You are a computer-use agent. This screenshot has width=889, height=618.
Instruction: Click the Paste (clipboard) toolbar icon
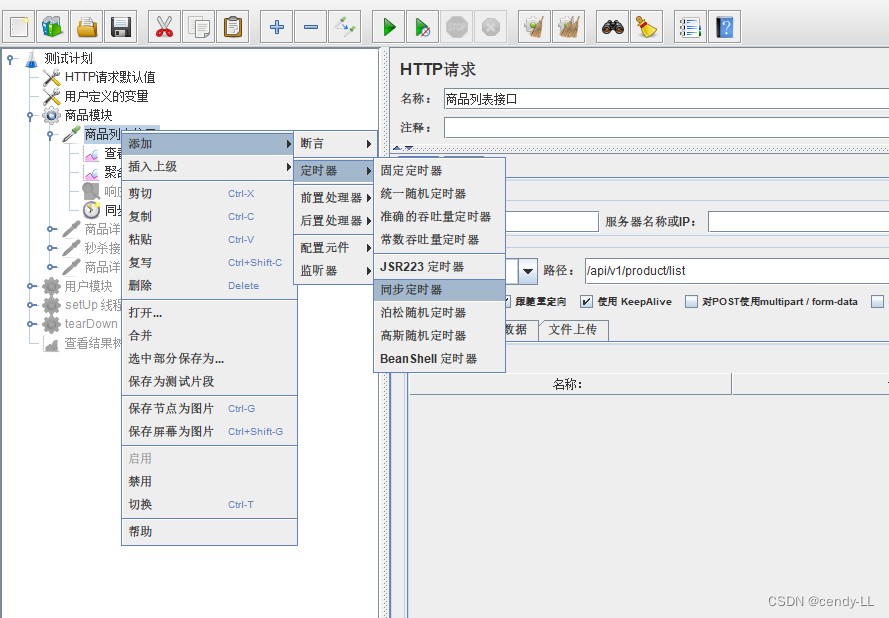click(233, 26)
